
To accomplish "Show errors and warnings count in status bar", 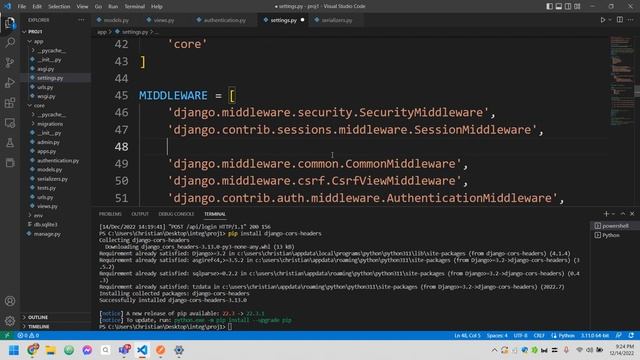I will click(x=28, y=335).
